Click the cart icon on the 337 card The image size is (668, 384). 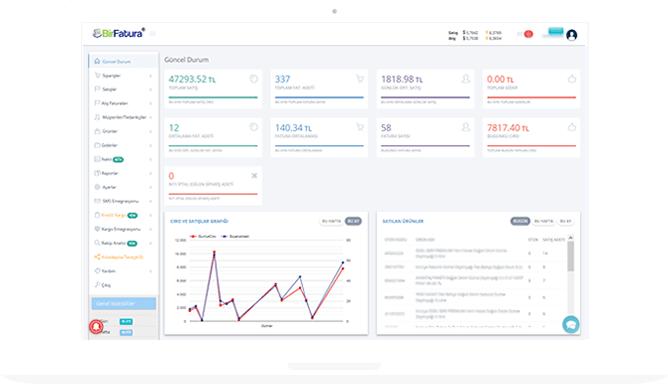pos(360,79)
